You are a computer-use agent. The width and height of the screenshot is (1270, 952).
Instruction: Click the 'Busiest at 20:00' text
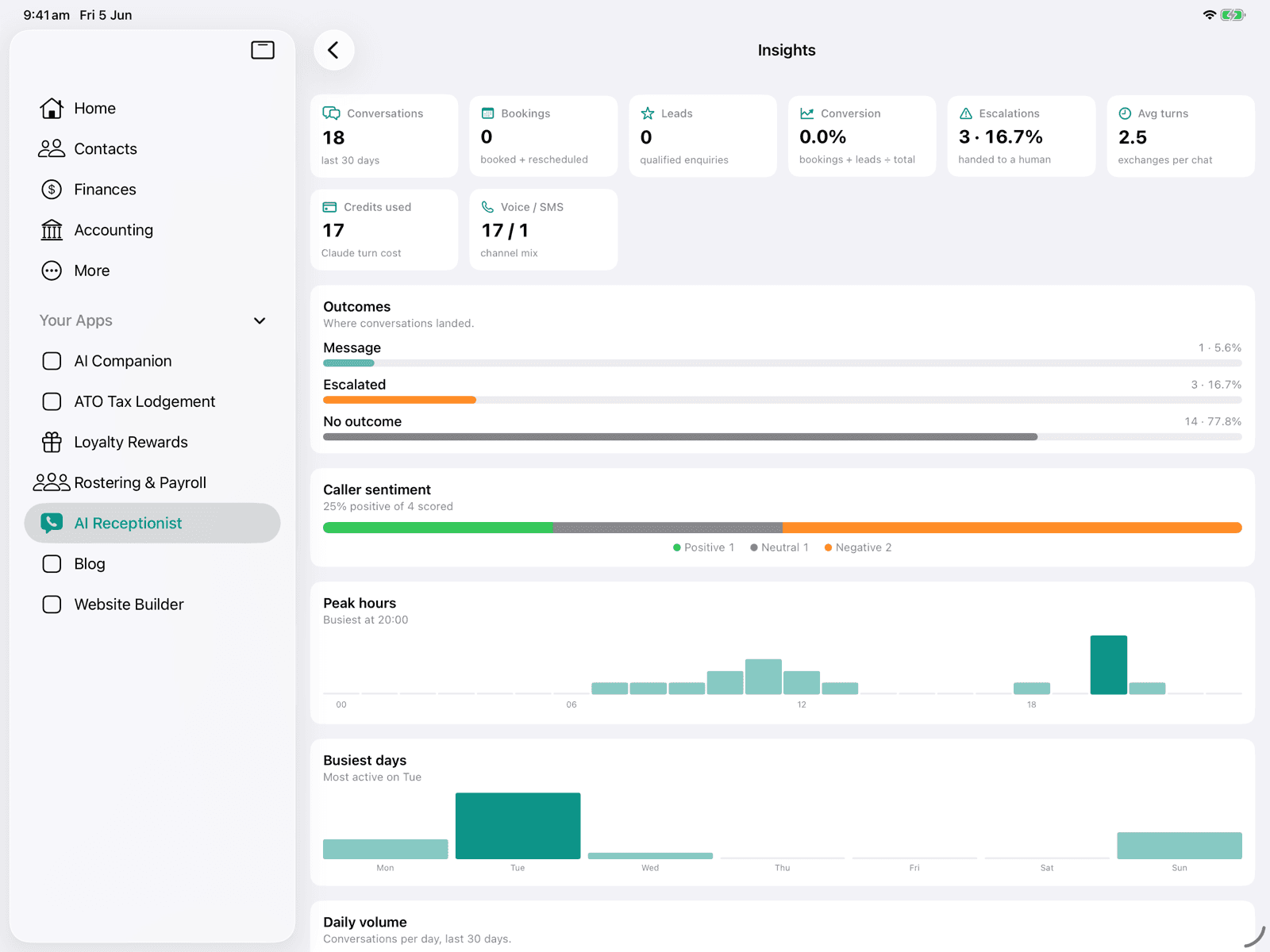pyautogui.click(x=366, y=620)
